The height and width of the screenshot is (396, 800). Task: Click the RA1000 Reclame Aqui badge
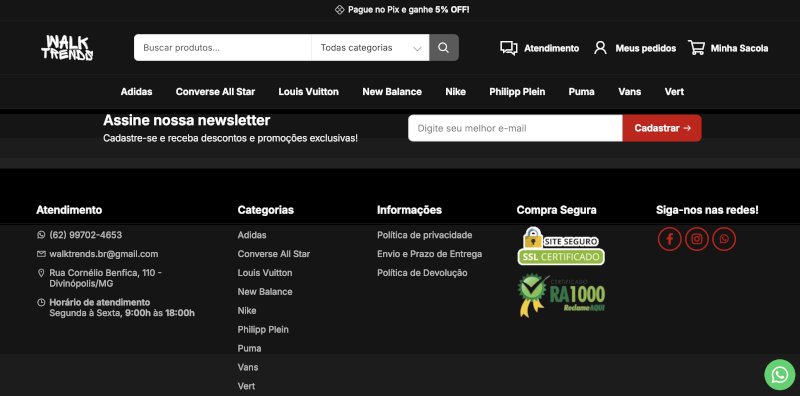[x=561, y=295]
